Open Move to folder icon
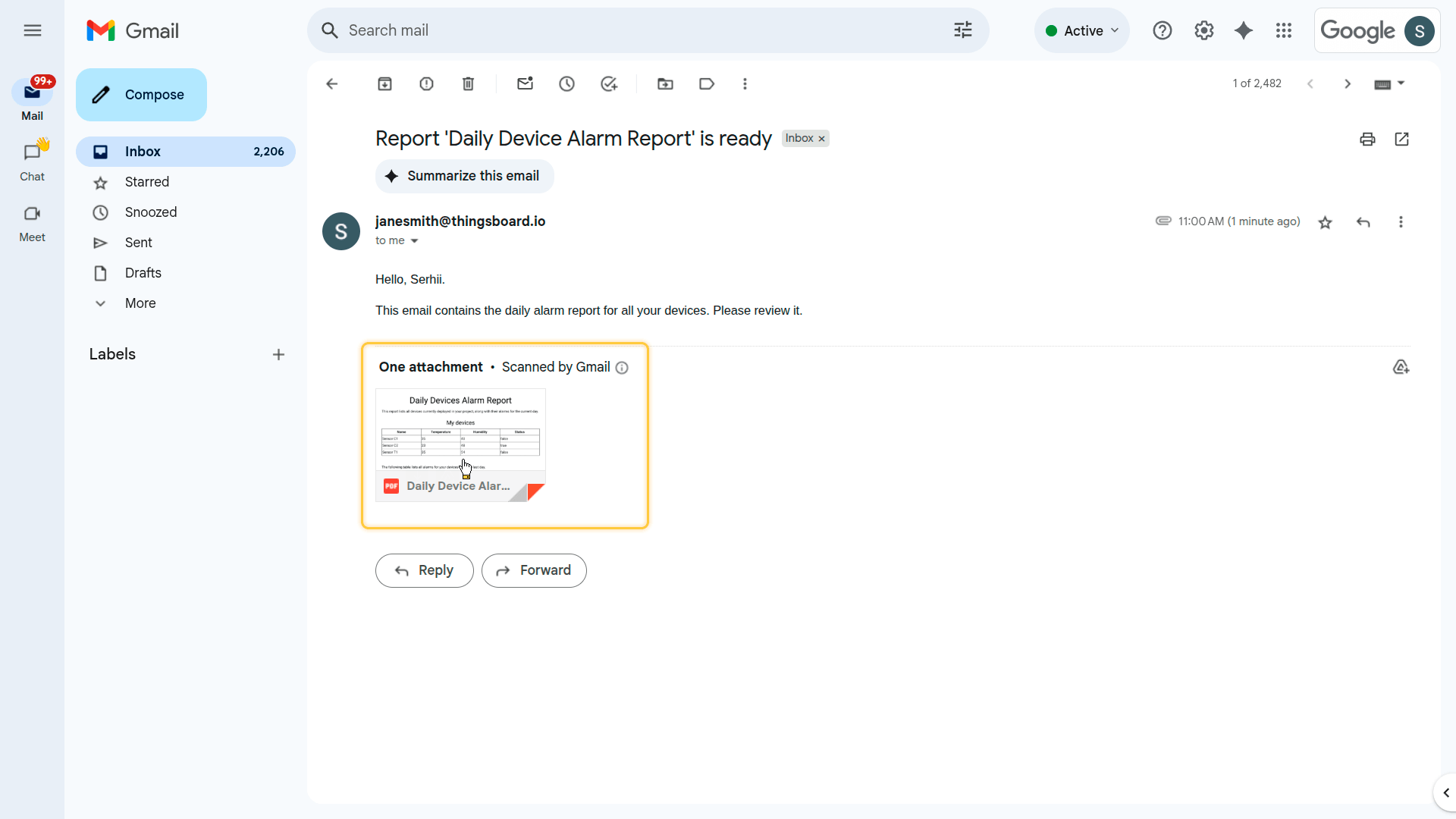 tap(665, 84)
